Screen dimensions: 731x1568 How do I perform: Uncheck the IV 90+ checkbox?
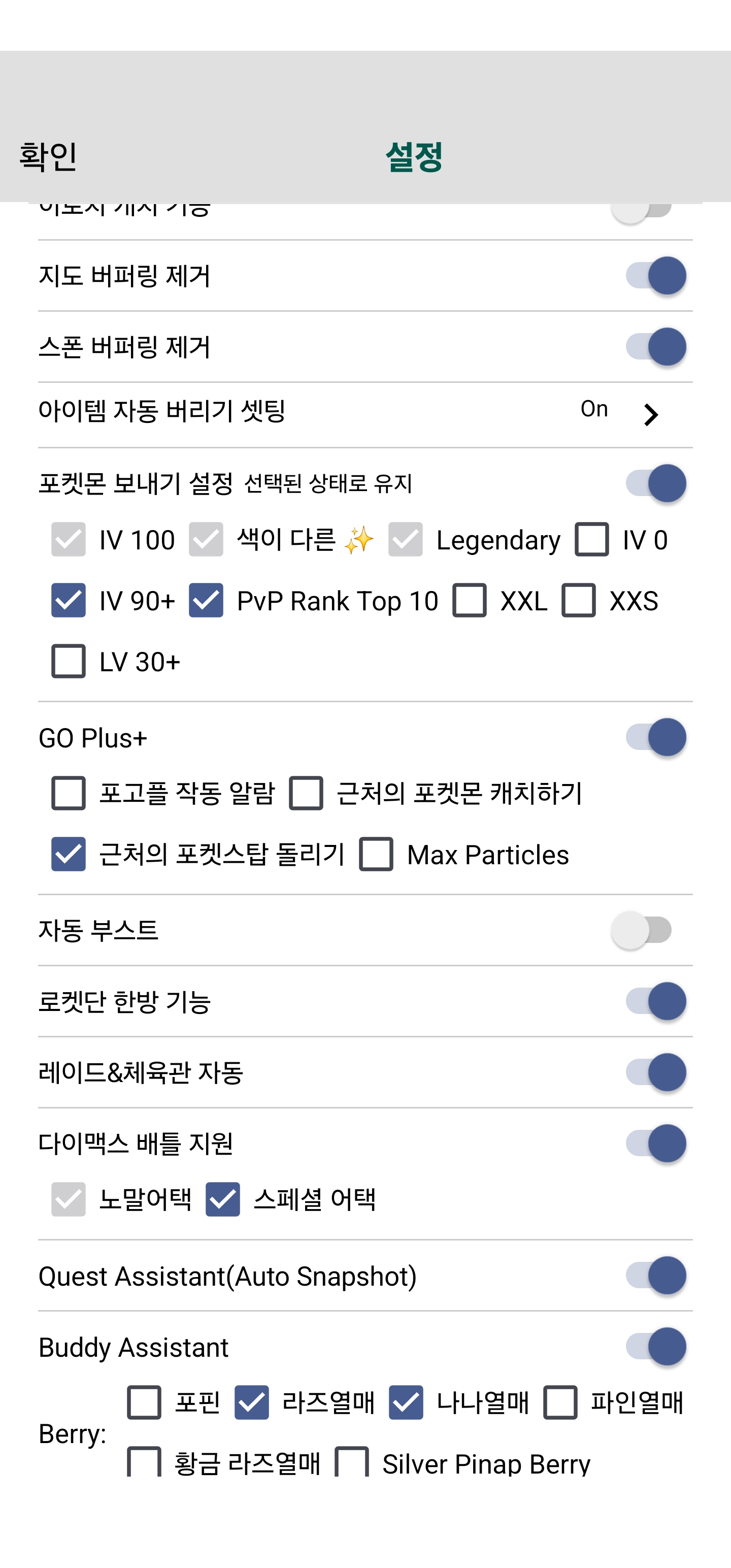(x=68, y=600)
